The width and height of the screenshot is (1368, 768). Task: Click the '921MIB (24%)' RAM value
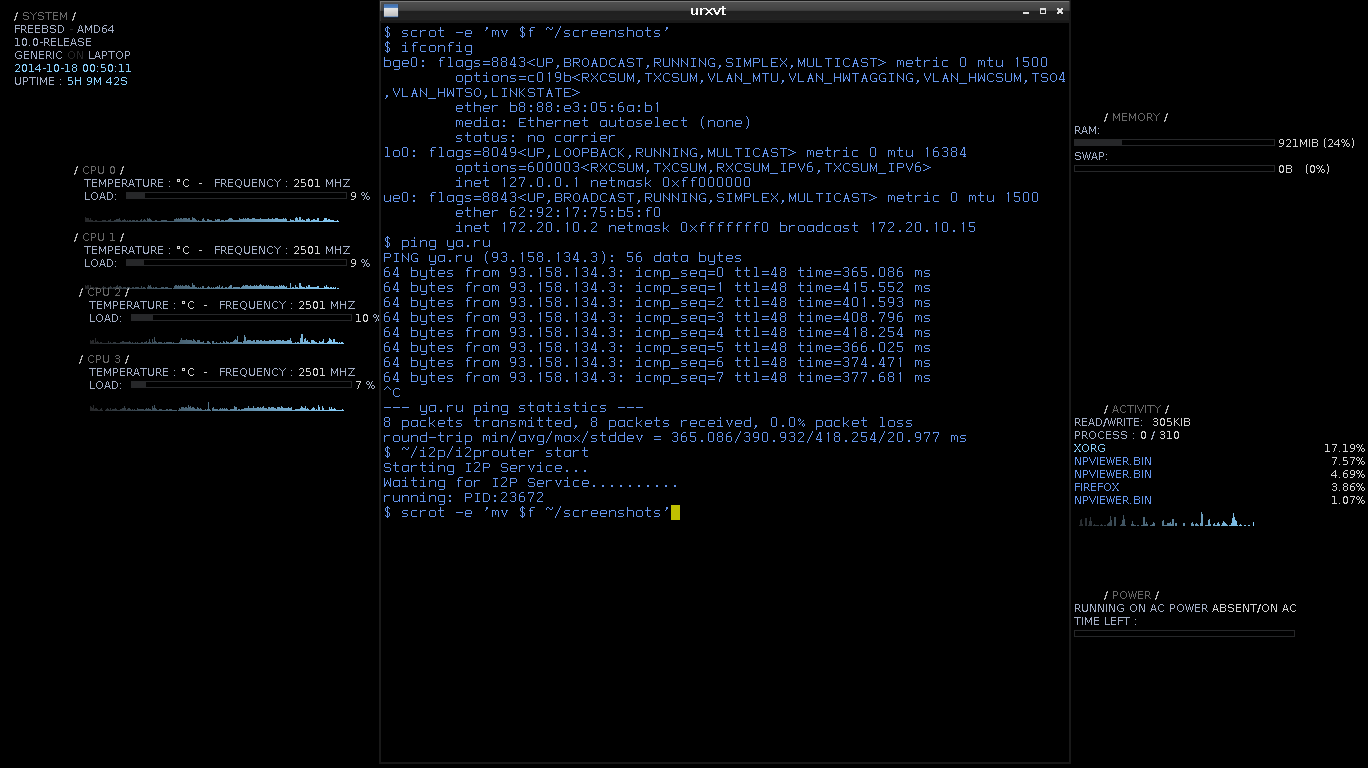click(x=1316, y=144)
